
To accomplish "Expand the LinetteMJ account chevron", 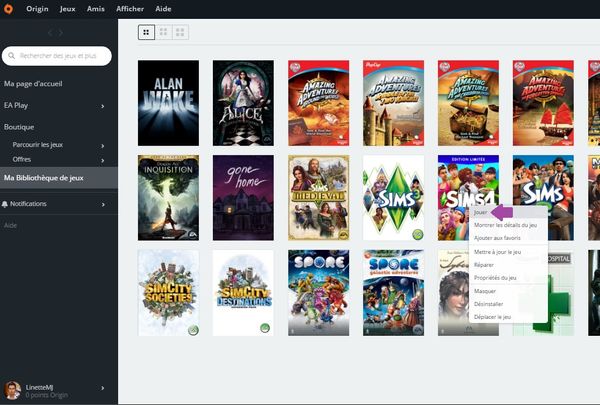I will coord(103,388).
